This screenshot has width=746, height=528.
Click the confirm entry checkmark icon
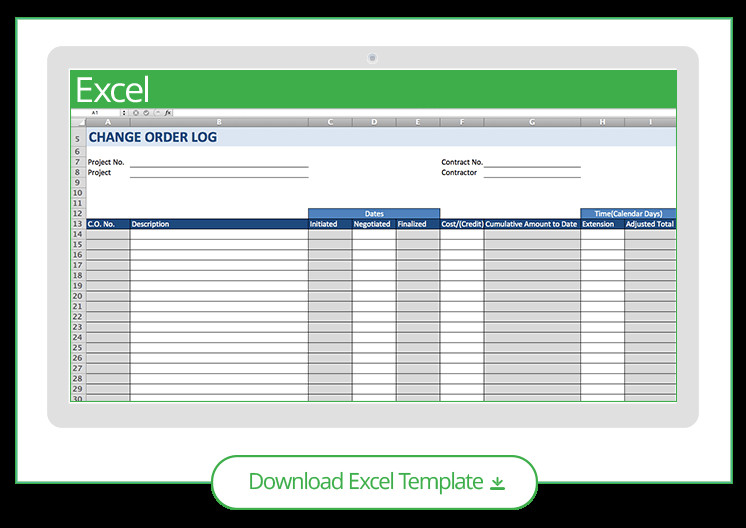point(146,113)
